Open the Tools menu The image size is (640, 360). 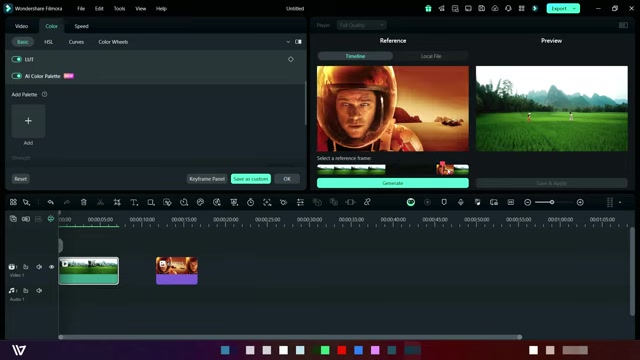(x=120, y=8)
